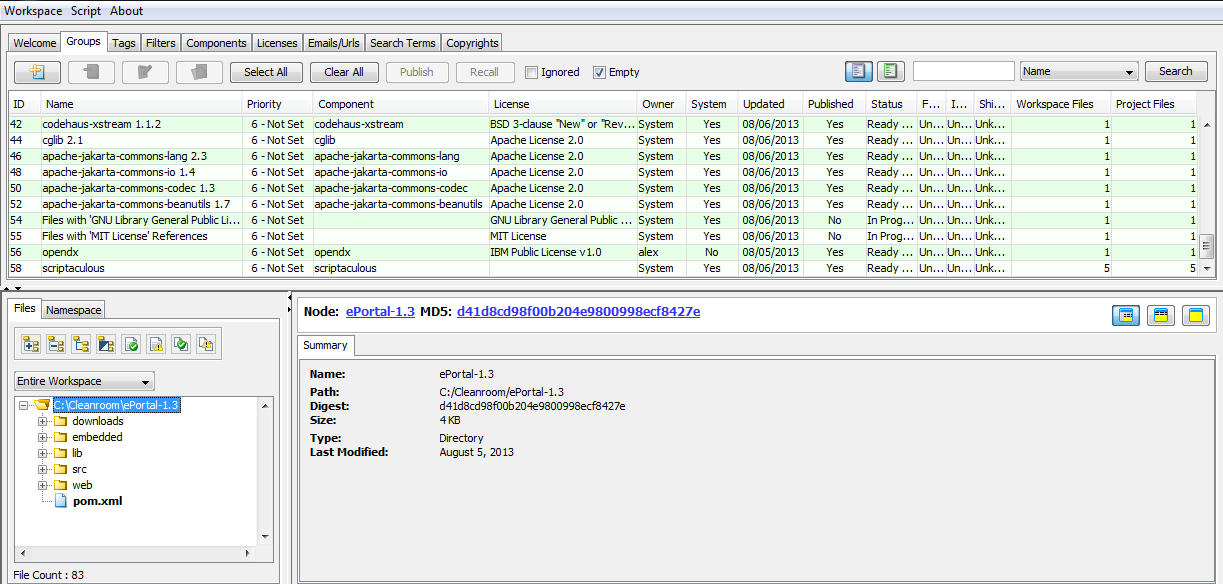
Task: Click the green list view icon beside search field
Action: tap(890, 72)
